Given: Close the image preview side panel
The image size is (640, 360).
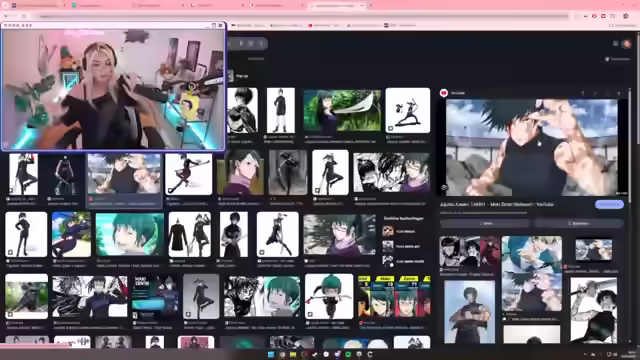Looking at the screenshot, I should pyautogui.click(x=619, y=93).
